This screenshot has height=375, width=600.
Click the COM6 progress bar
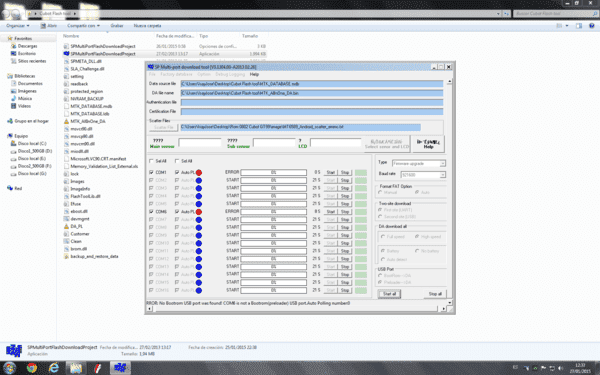[x=273, y=212]
